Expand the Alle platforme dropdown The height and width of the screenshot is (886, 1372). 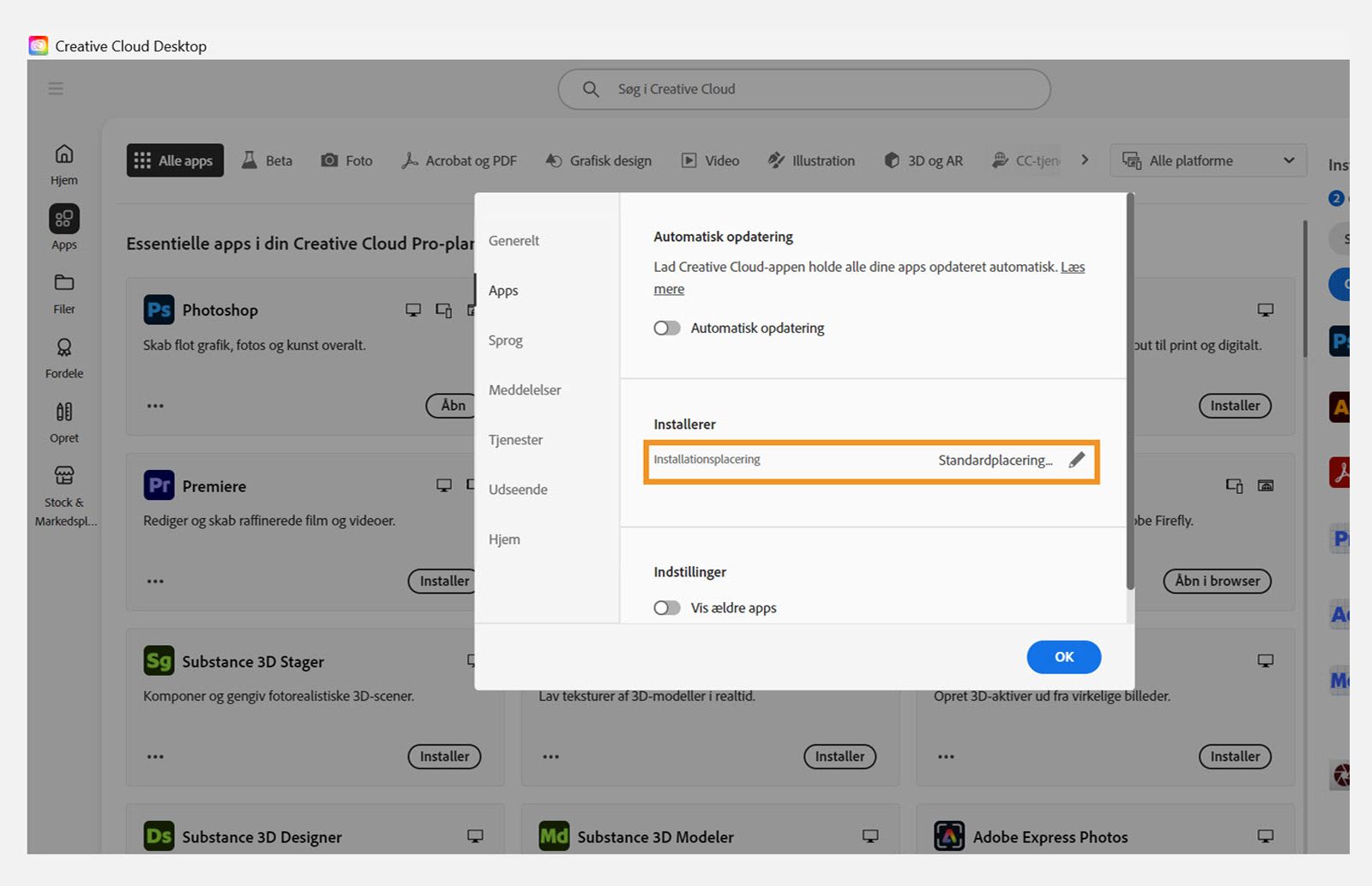click(1208, 160)
